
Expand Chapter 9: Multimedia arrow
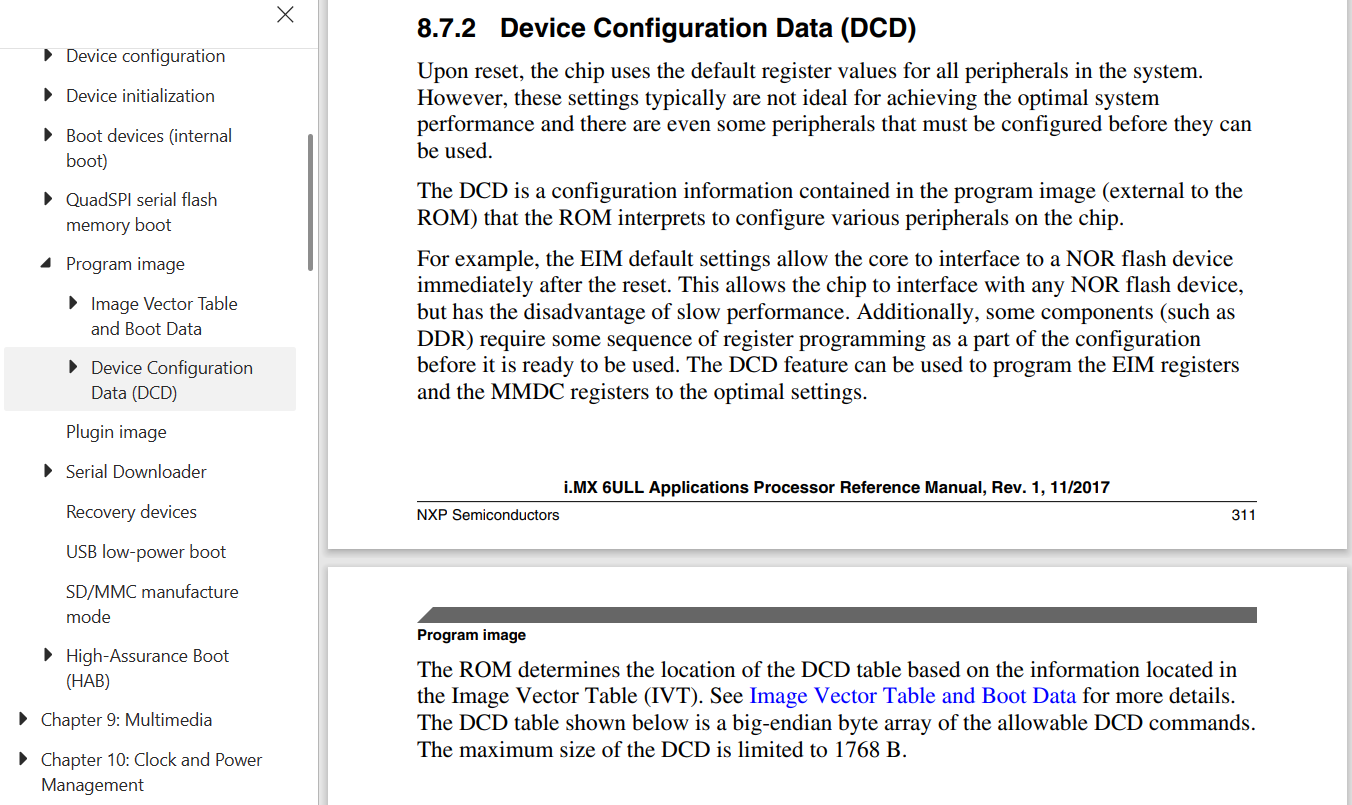pos(23,720)
